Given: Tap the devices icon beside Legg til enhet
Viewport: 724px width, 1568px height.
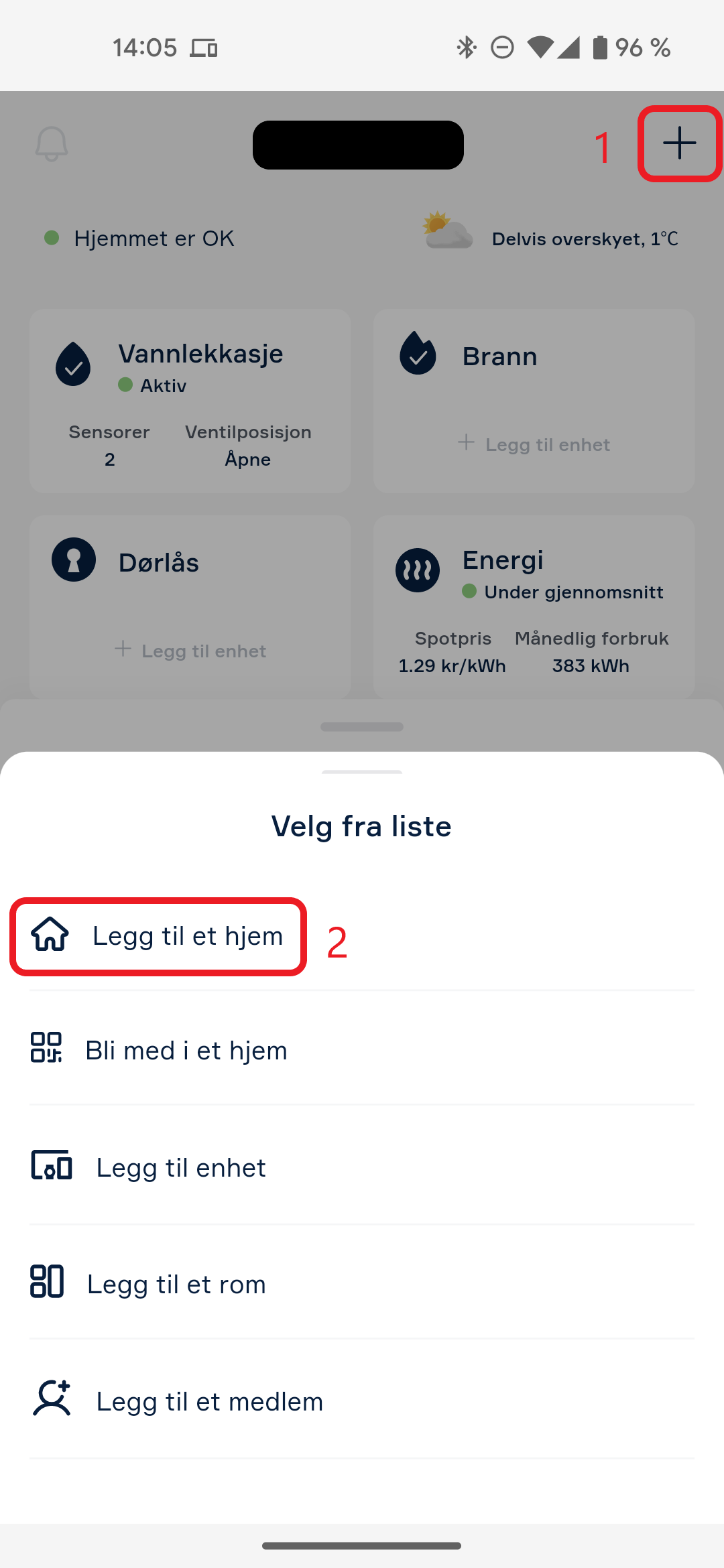Looking at the screenshot, I should pos(52,1165).
